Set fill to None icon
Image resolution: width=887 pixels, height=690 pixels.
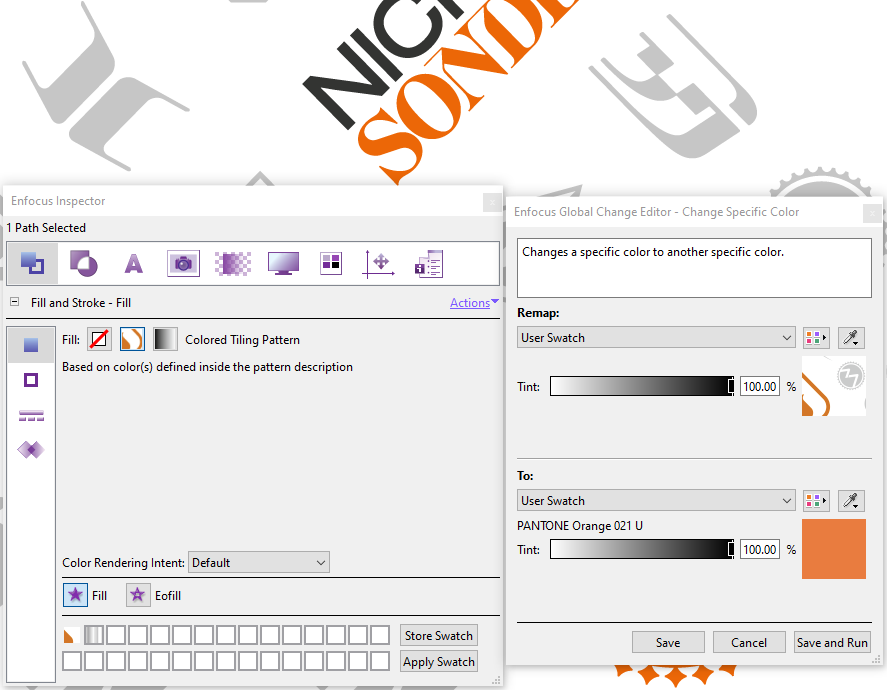[x=99, y=339]
